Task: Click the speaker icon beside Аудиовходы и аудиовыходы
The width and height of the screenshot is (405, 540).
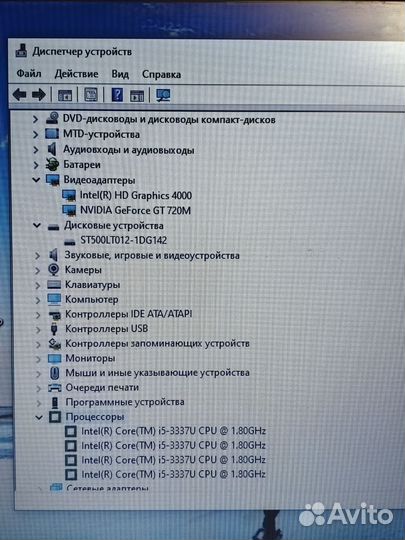Action: pyautogui.click(x=52, y=149)
